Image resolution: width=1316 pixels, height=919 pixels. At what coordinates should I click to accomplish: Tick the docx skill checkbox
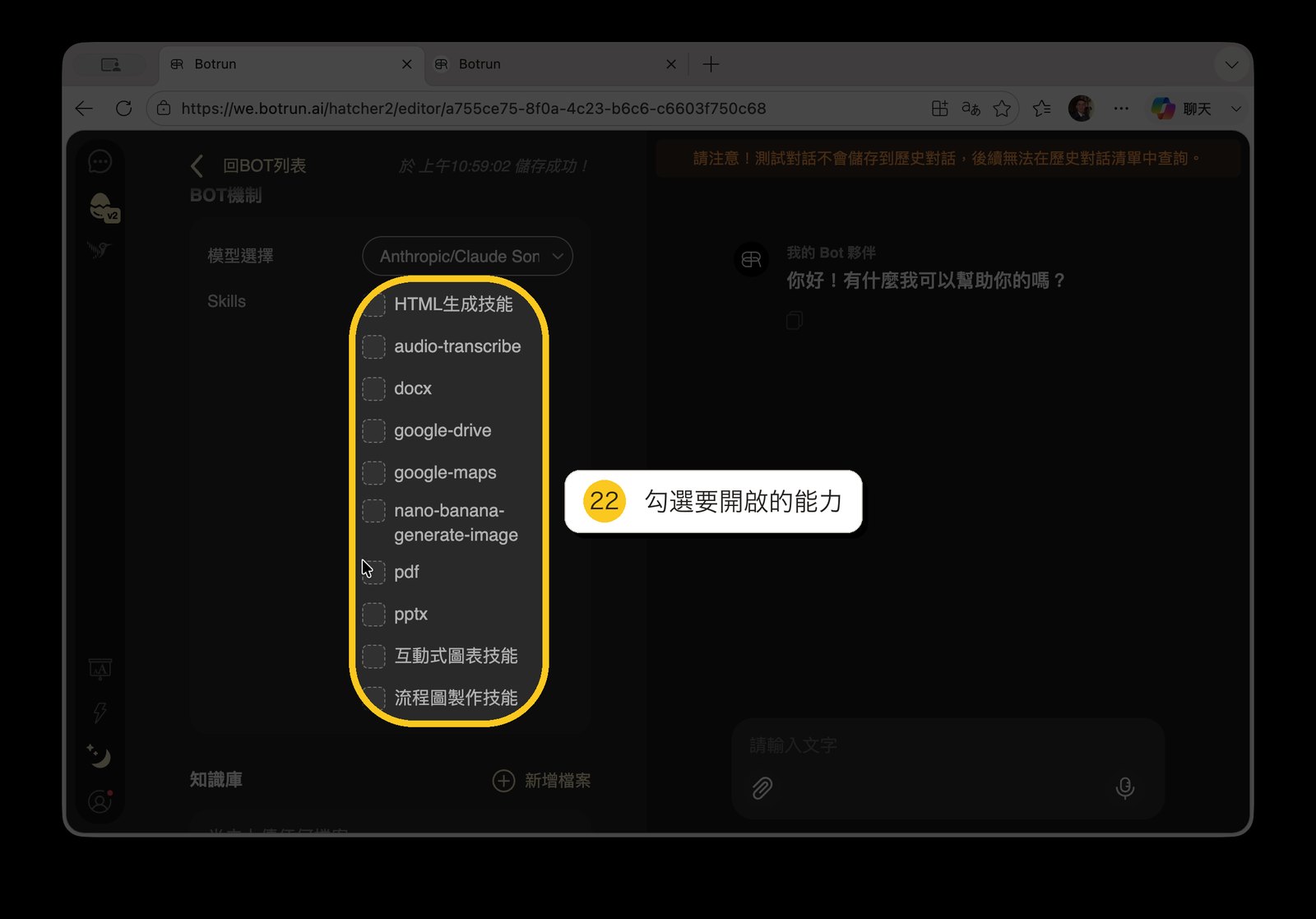(x=374, y=388)
